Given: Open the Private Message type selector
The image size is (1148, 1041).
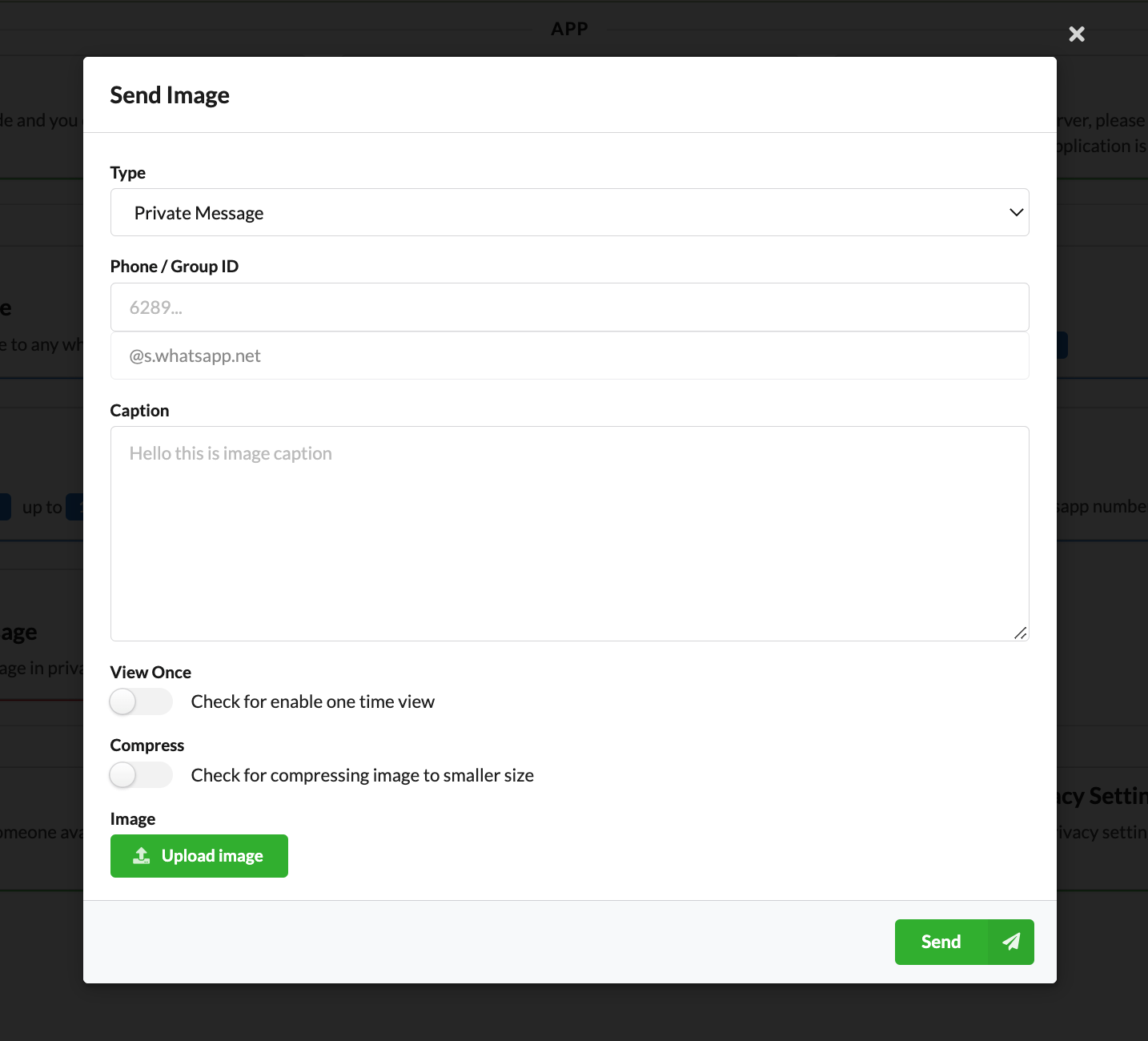Looking at the screenshot, I should click(560, 212).
